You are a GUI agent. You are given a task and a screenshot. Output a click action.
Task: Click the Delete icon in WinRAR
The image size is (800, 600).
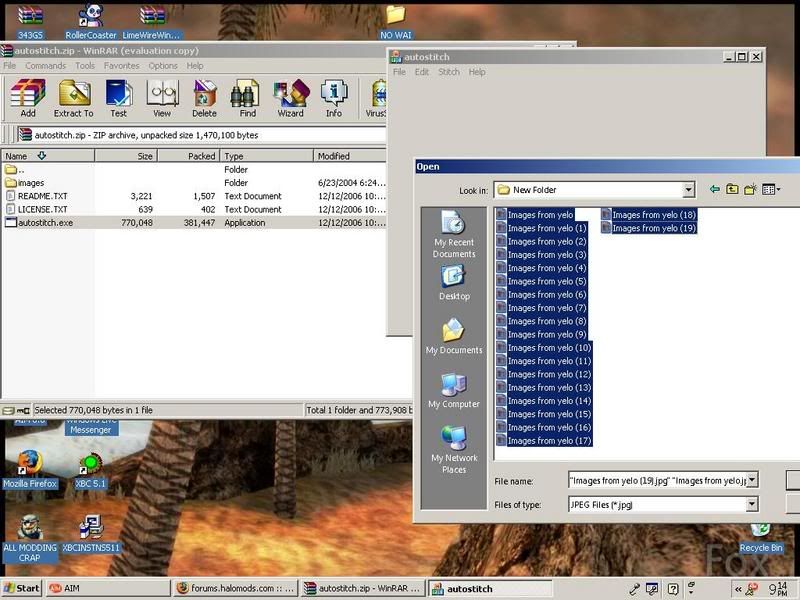205,98
